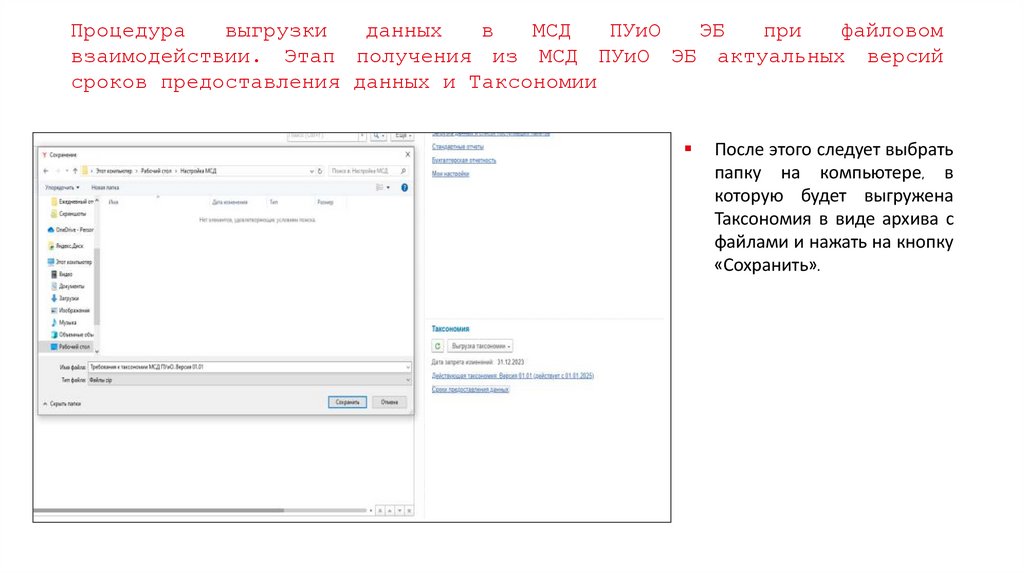Image resolution: width=1024 pixels, height=574 pixels.
Task: Sort by Имя column header
Action: point(114,202)
